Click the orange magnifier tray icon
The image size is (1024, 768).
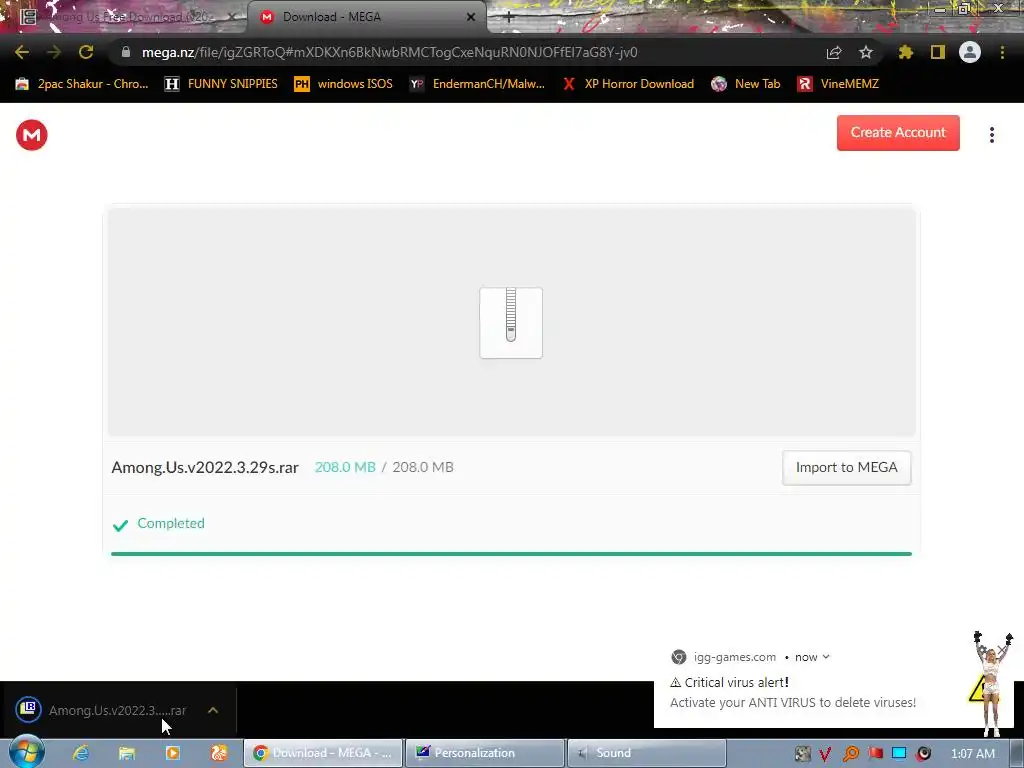850,754
